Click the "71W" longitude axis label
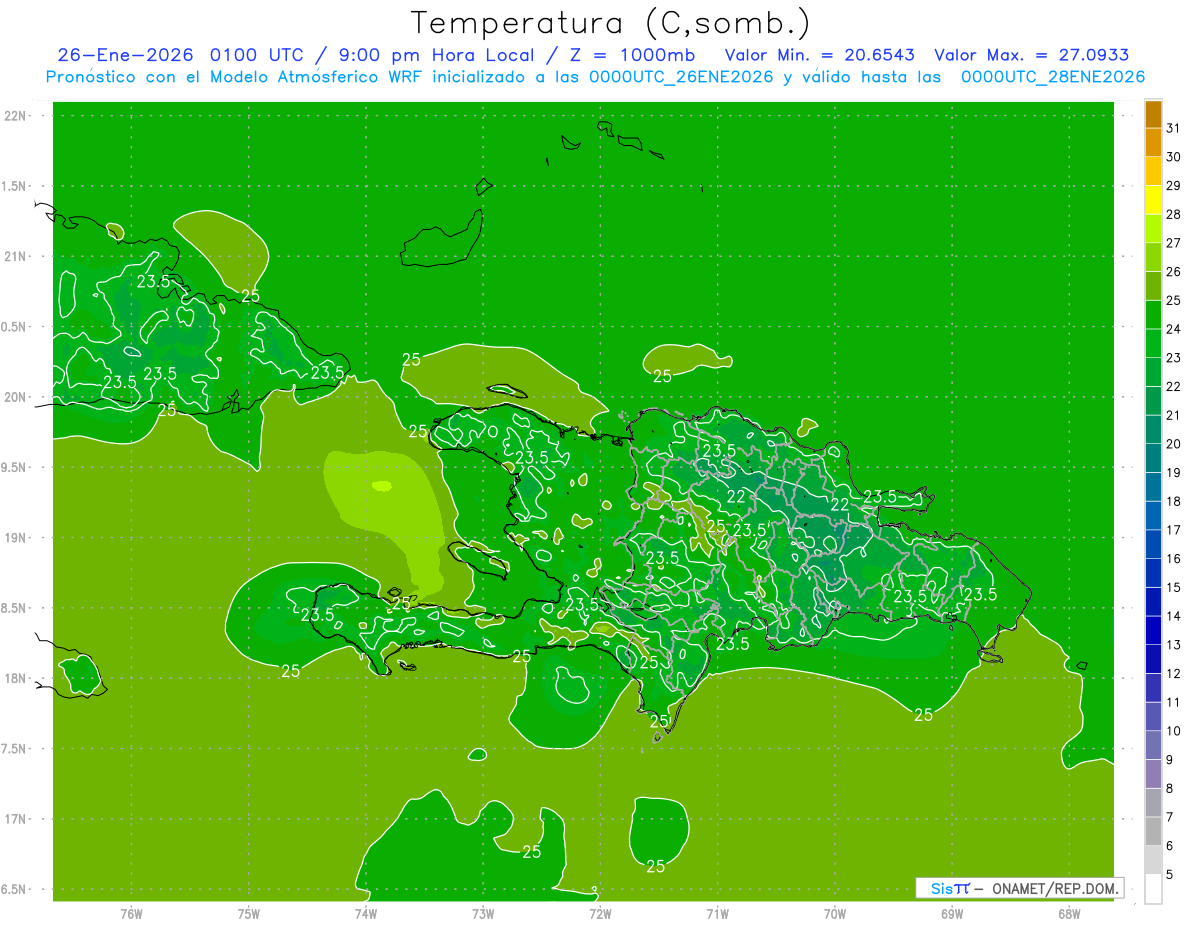1200x927 pixels. click(x=717, y=914)
